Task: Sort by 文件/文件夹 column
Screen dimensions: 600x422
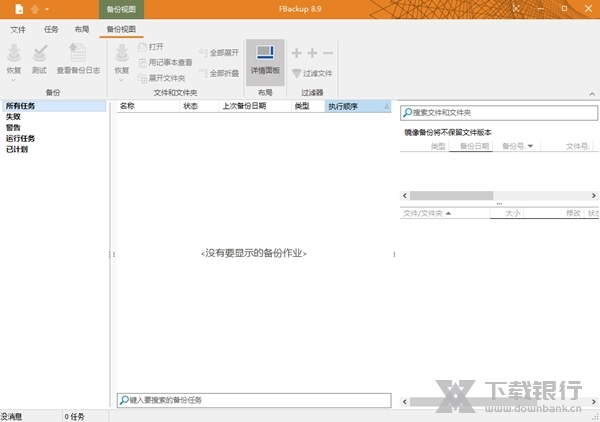Action: tap(445, 213)
